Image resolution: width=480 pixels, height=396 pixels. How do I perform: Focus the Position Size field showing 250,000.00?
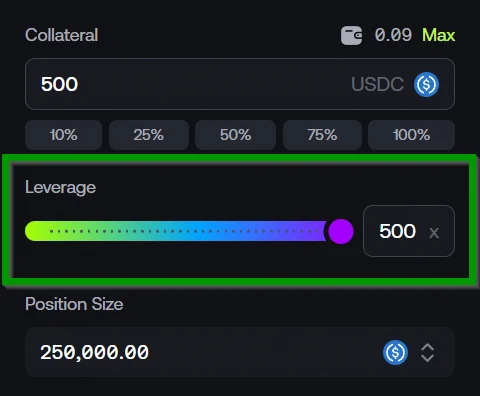tap(240, 352)
